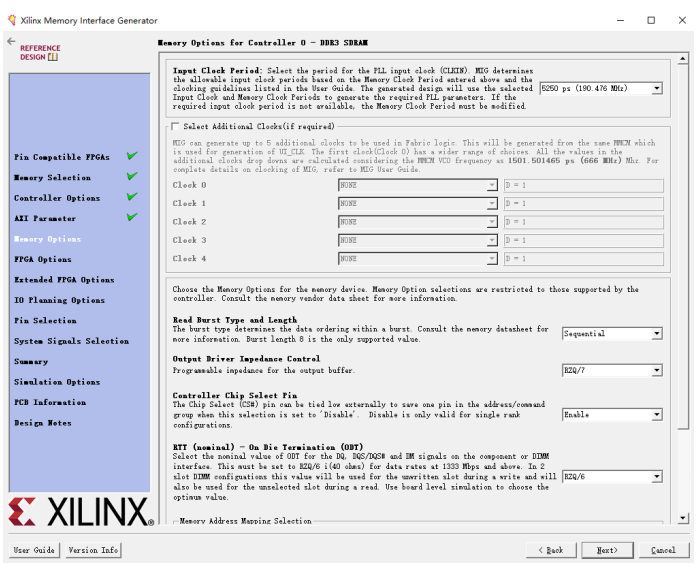Image resolution: width=698 pixels, height=568 pixels.
Task: Open the User Guide button
Action: pos(34,550)
